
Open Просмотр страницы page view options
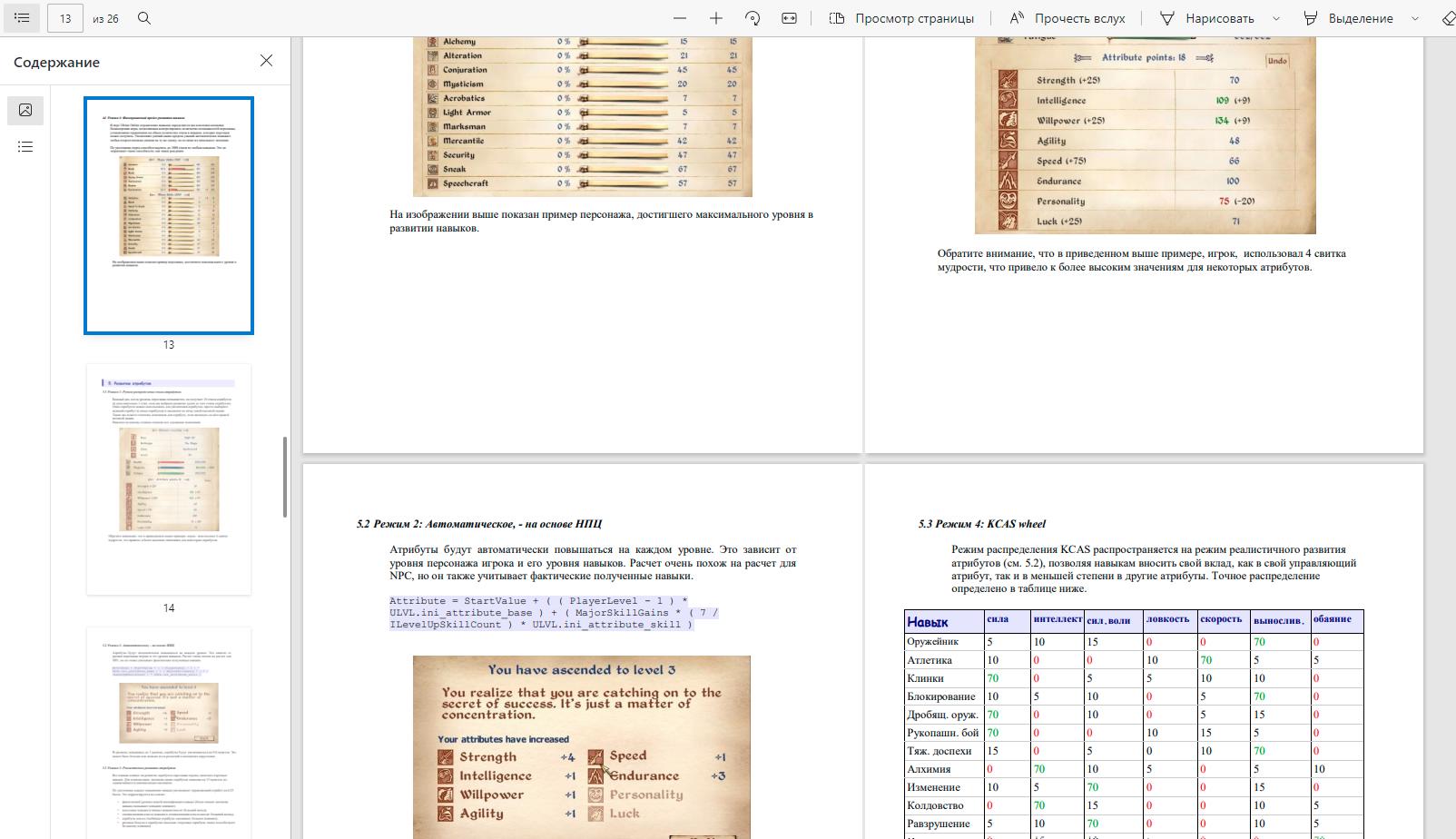point(901,18)
